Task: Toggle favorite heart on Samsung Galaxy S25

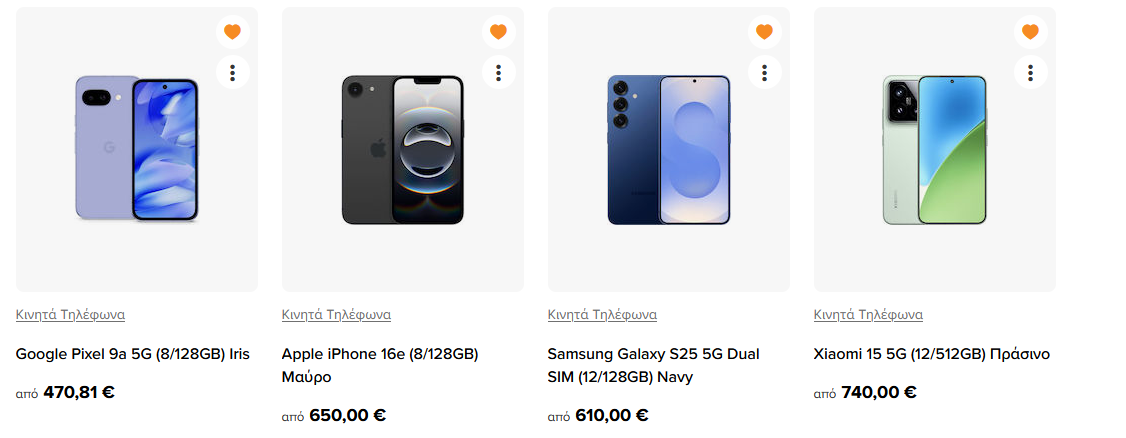Action: tap(764, 32)
